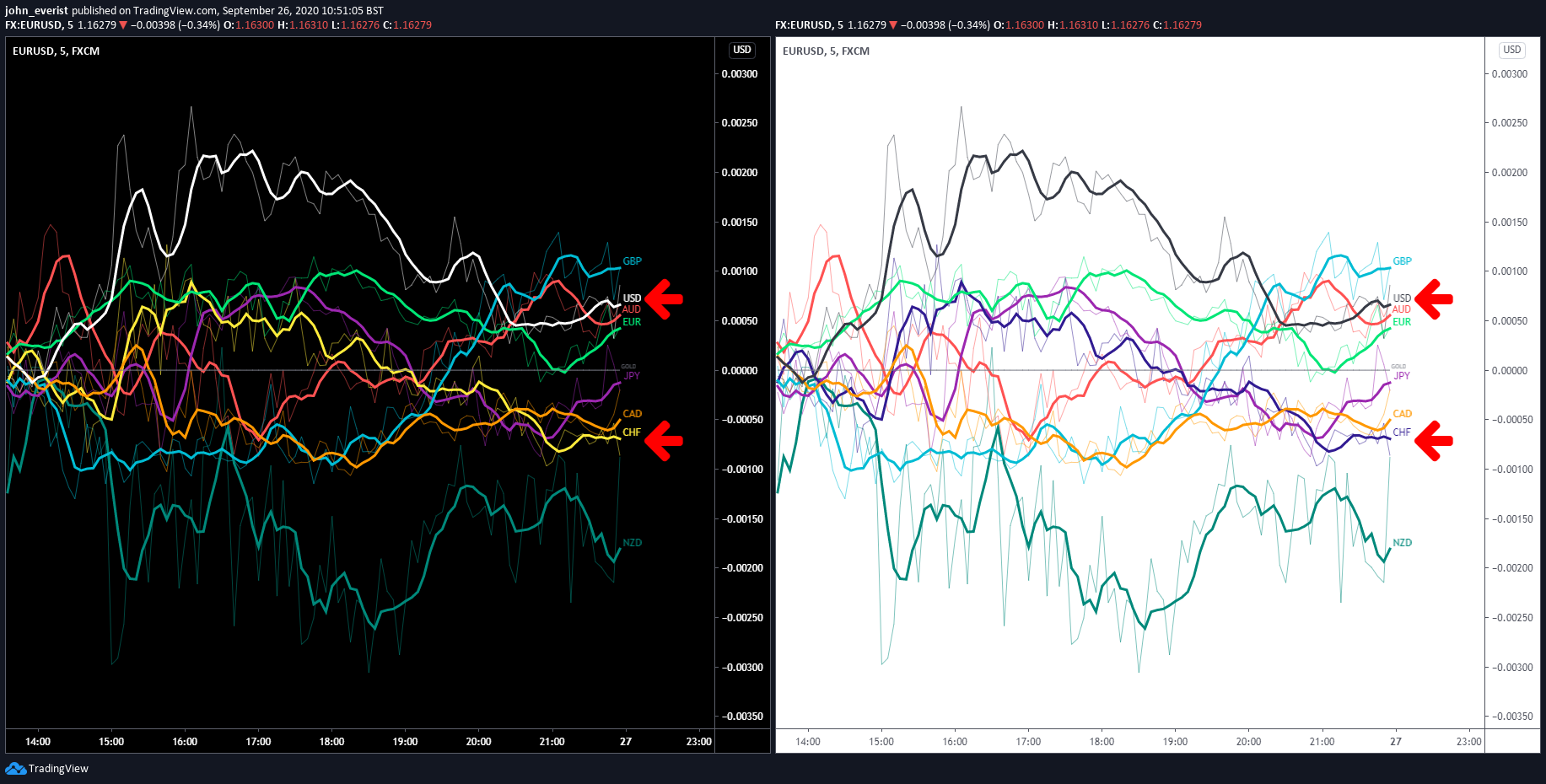Click the 27 date label on light chart
The image size is (1546, 784).
[1396, 742]
